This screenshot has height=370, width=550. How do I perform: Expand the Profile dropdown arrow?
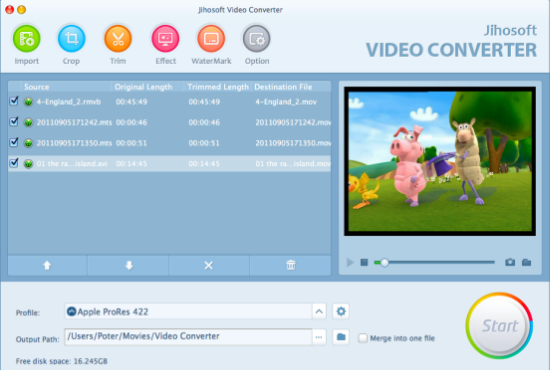coord(319,311)
